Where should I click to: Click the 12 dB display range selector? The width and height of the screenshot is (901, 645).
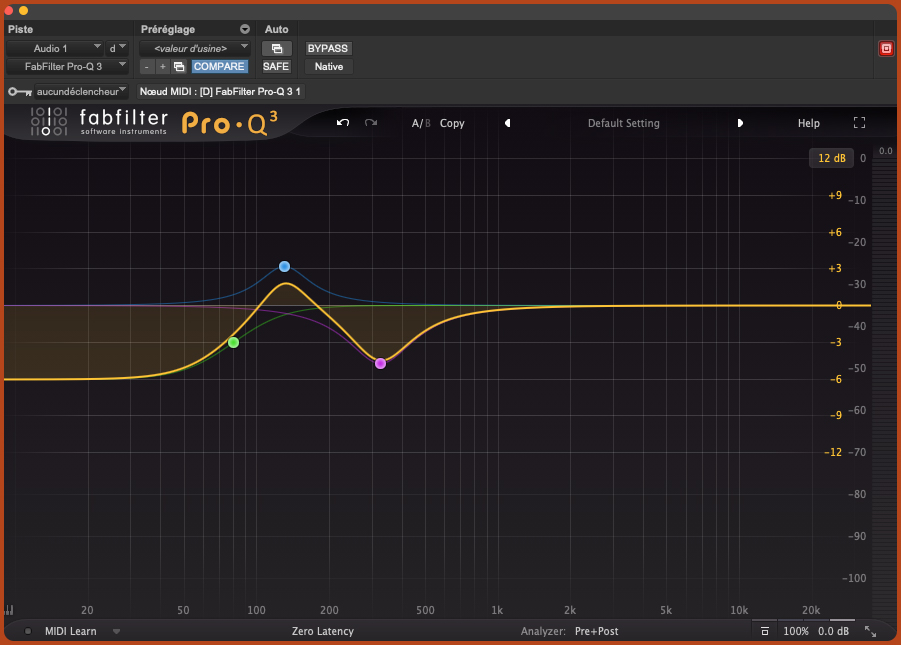pos(831,158)
